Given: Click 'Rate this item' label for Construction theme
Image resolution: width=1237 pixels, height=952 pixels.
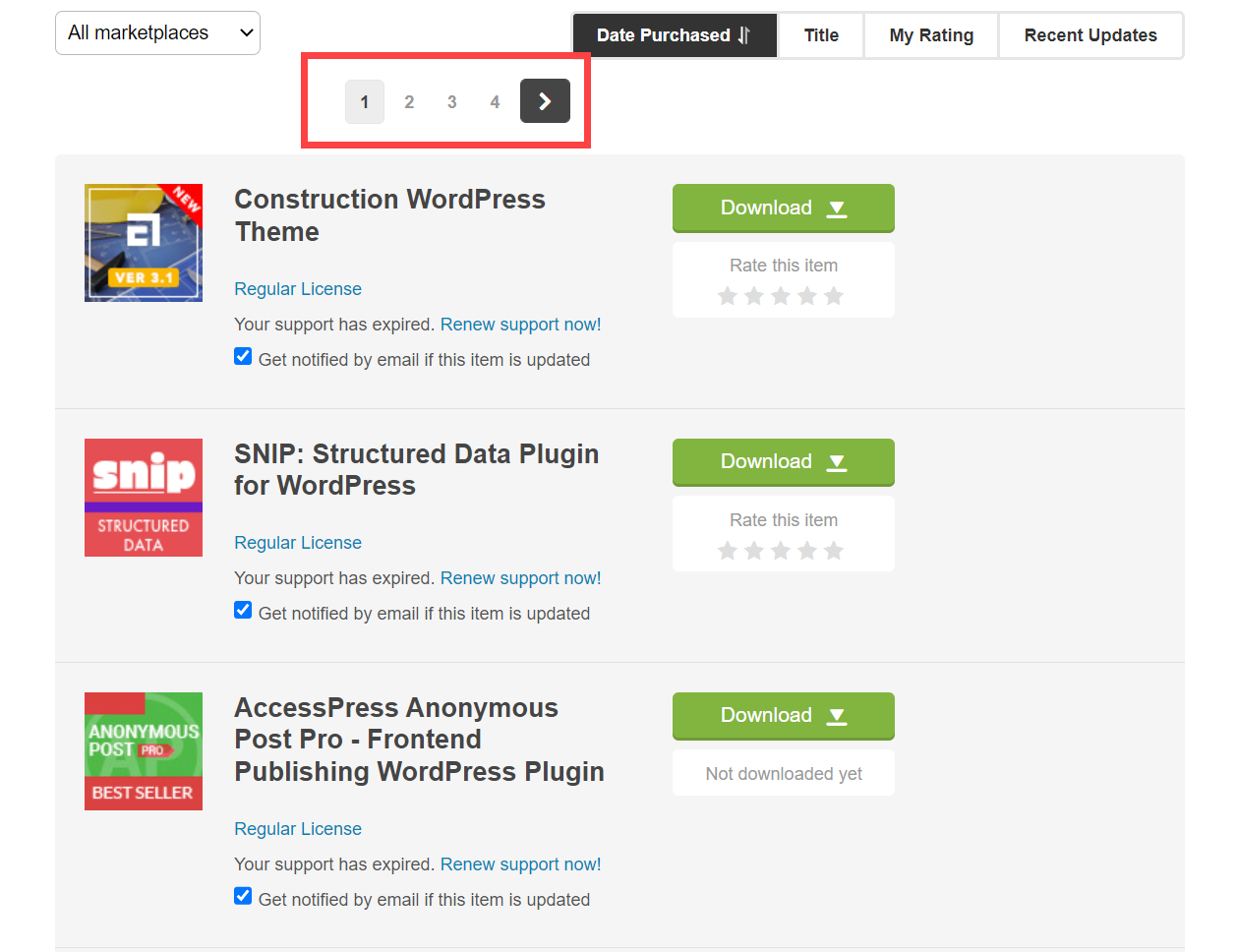Looking at the screenshot, I should tap(784, 266).
